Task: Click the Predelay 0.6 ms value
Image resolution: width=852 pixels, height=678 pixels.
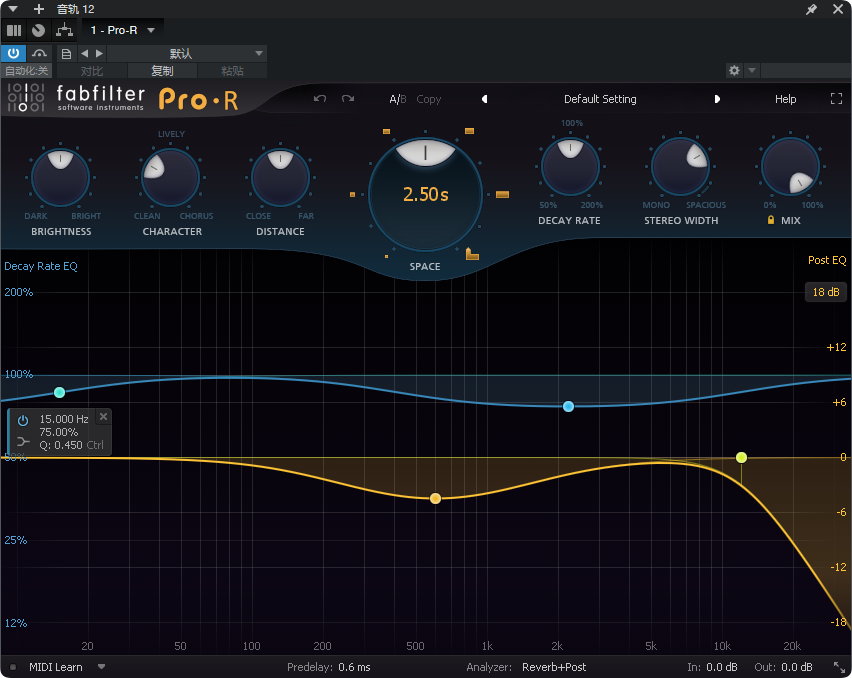Action: point(354,667)
